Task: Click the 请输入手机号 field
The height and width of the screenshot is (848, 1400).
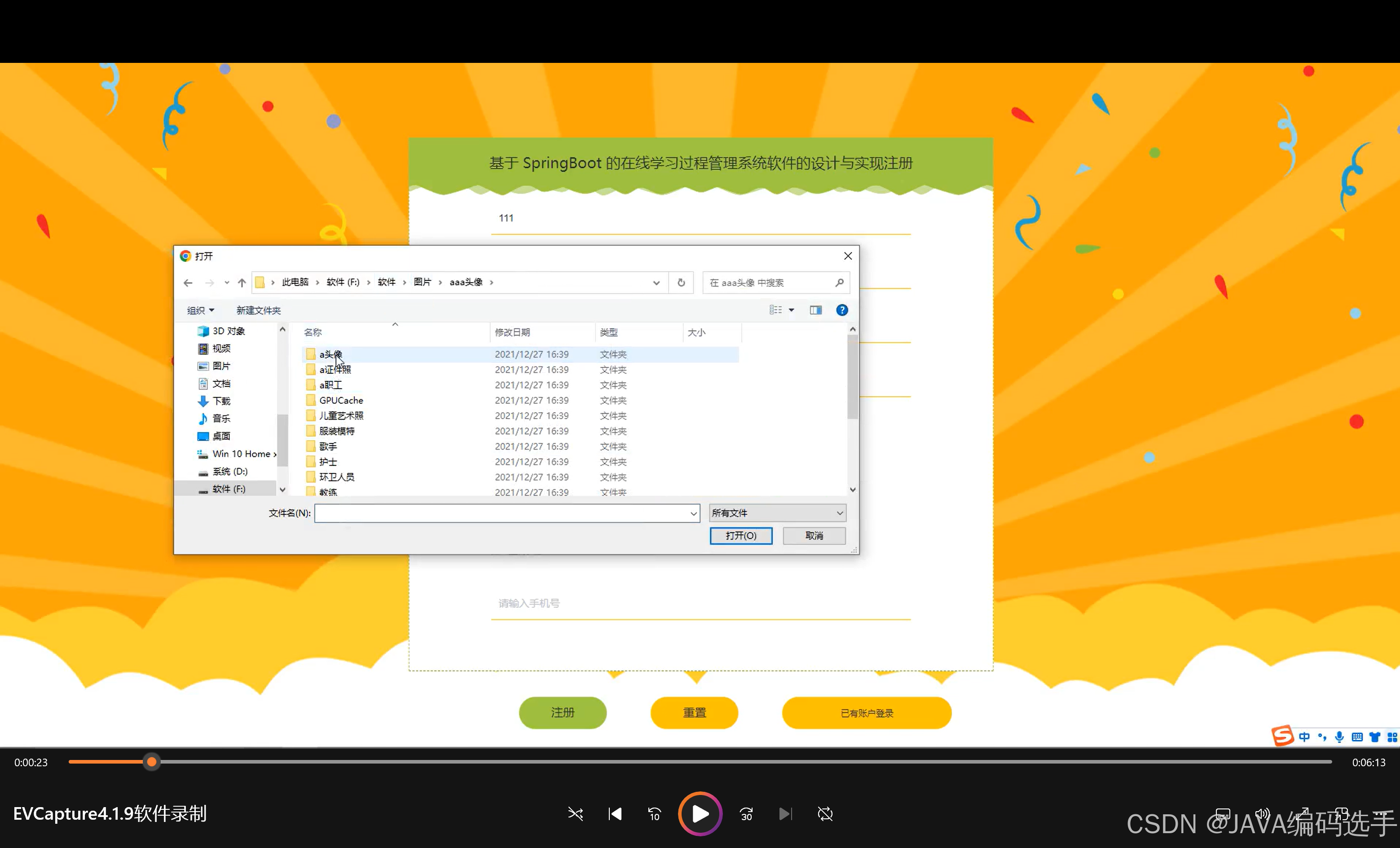Action: [701, 604]
